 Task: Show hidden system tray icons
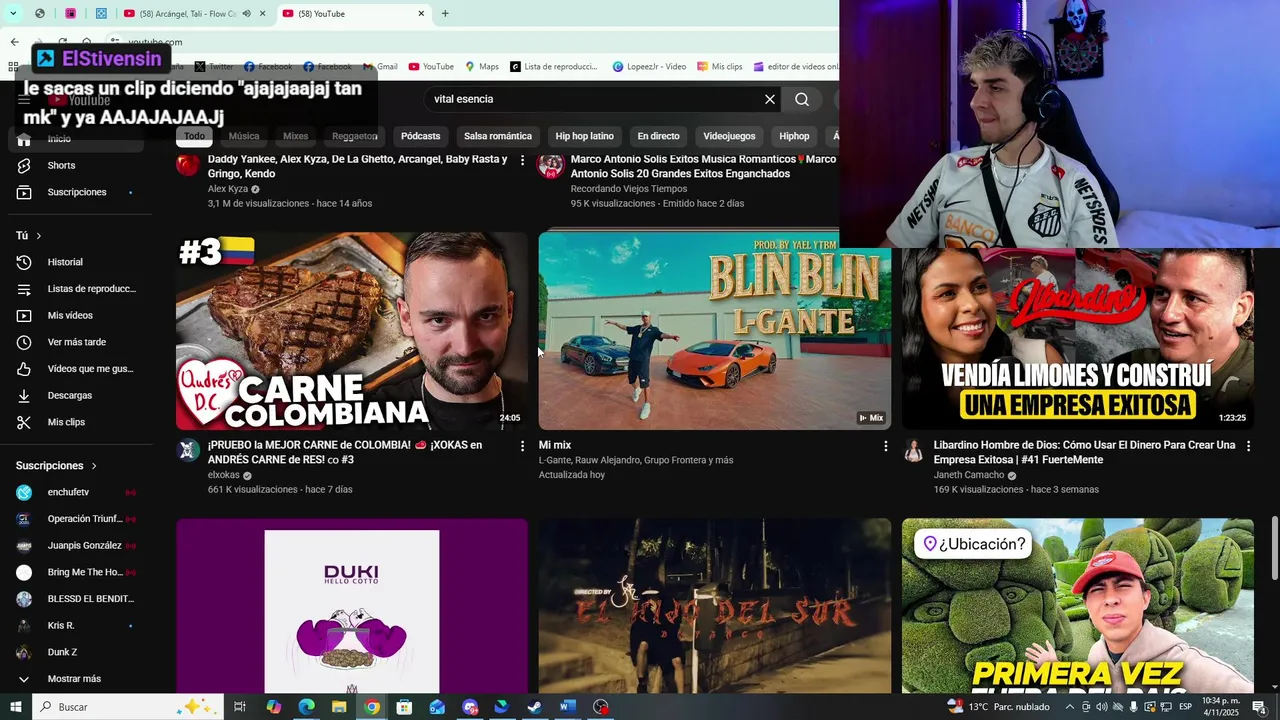click(x=1070, y=707)
